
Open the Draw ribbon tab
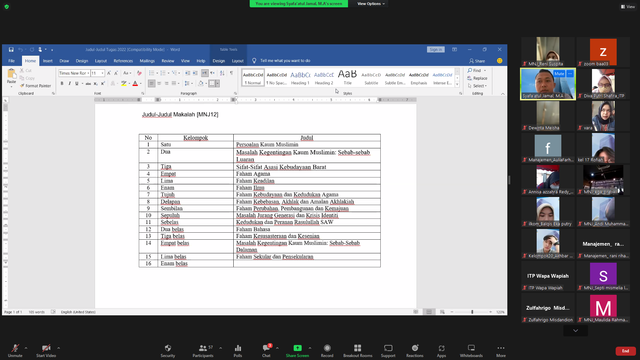pos(64,61)
